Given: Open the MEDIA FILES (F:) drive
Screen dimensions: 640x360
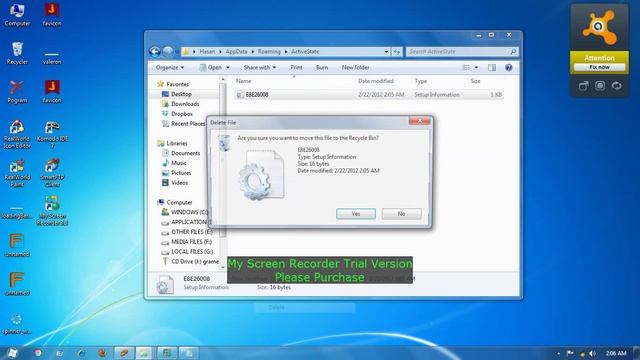Looking at the screenshot, I should point(191,242).
